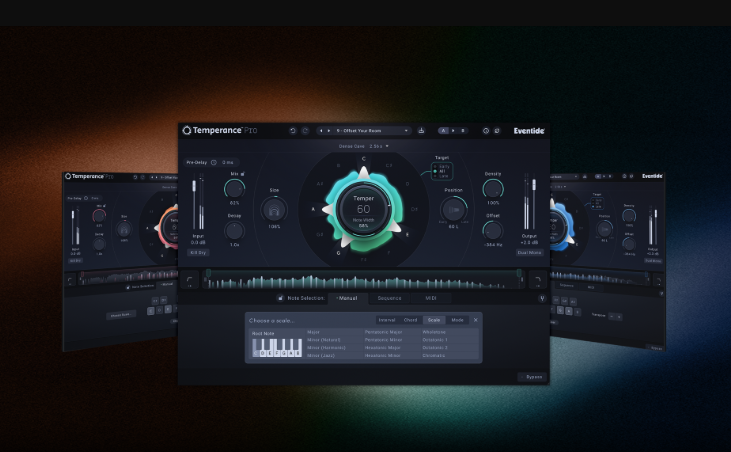Click the Pre-Delay 0 ms value field, center window
731x452 pixels.
coord(228,162)
